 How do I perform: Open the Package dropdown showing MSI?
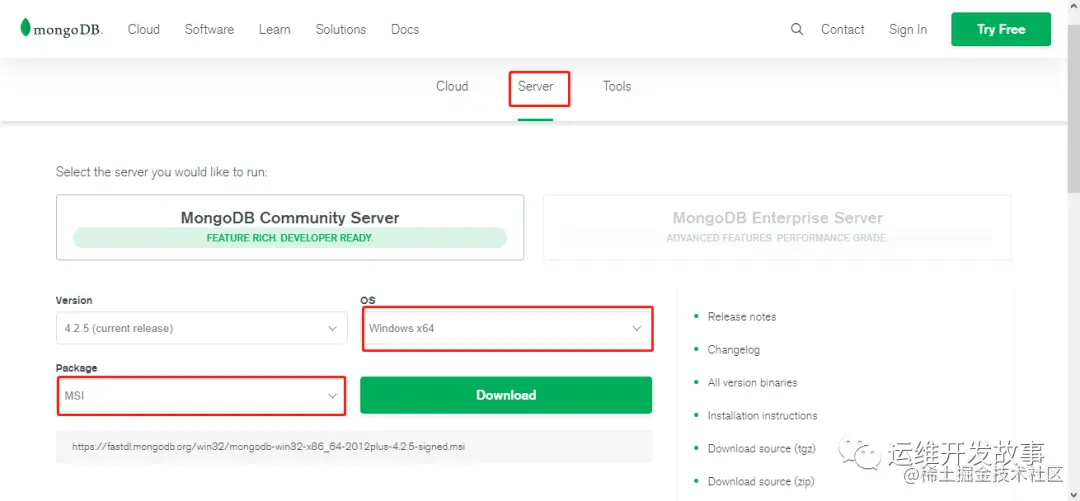(x=201, y=396)
